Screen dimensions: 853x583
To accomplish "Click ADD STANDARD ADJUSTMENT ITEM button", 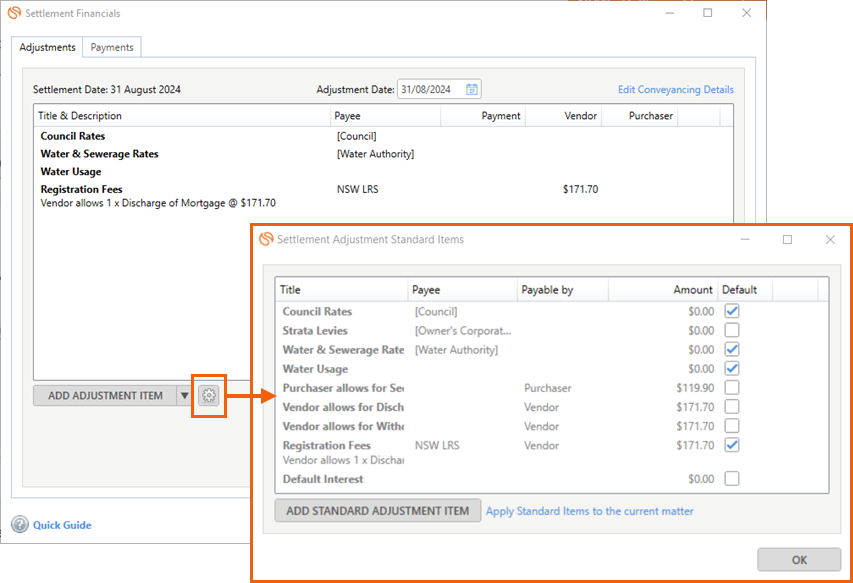I will (x=378, y=511).
